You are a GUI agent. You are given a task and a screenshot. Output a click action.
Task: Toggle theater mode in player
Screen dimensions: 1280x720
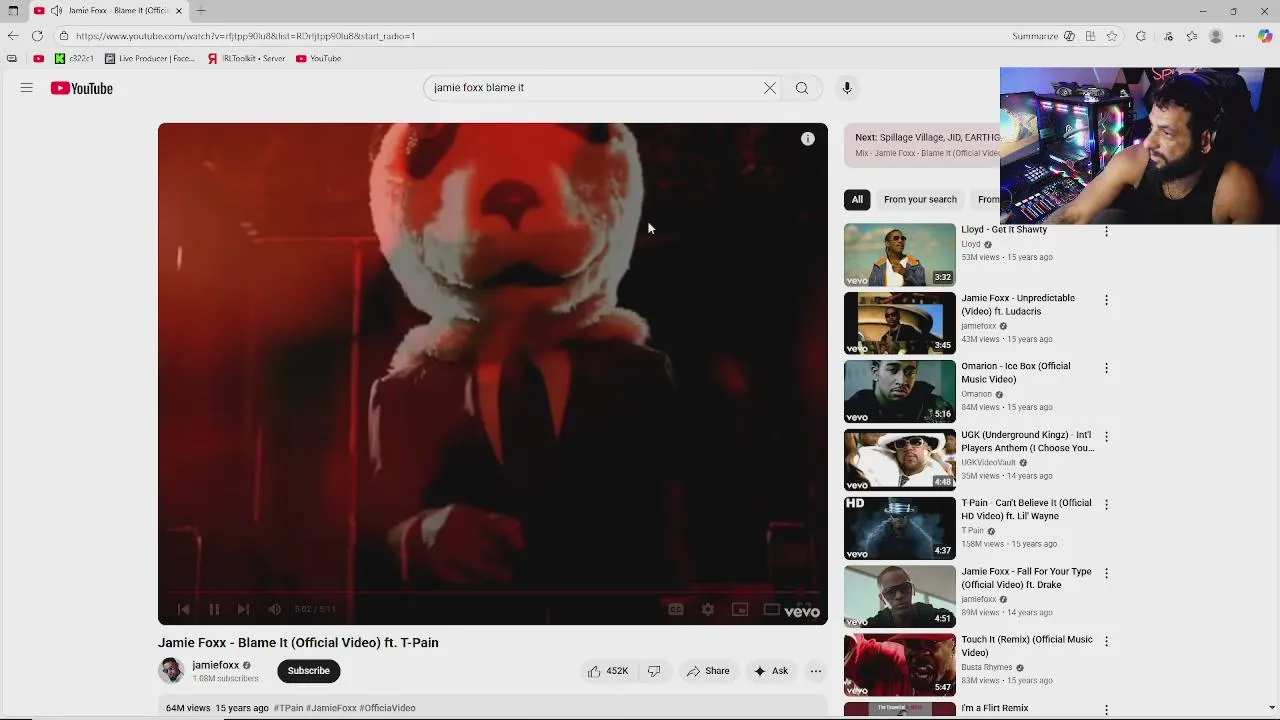coord(771,609)
